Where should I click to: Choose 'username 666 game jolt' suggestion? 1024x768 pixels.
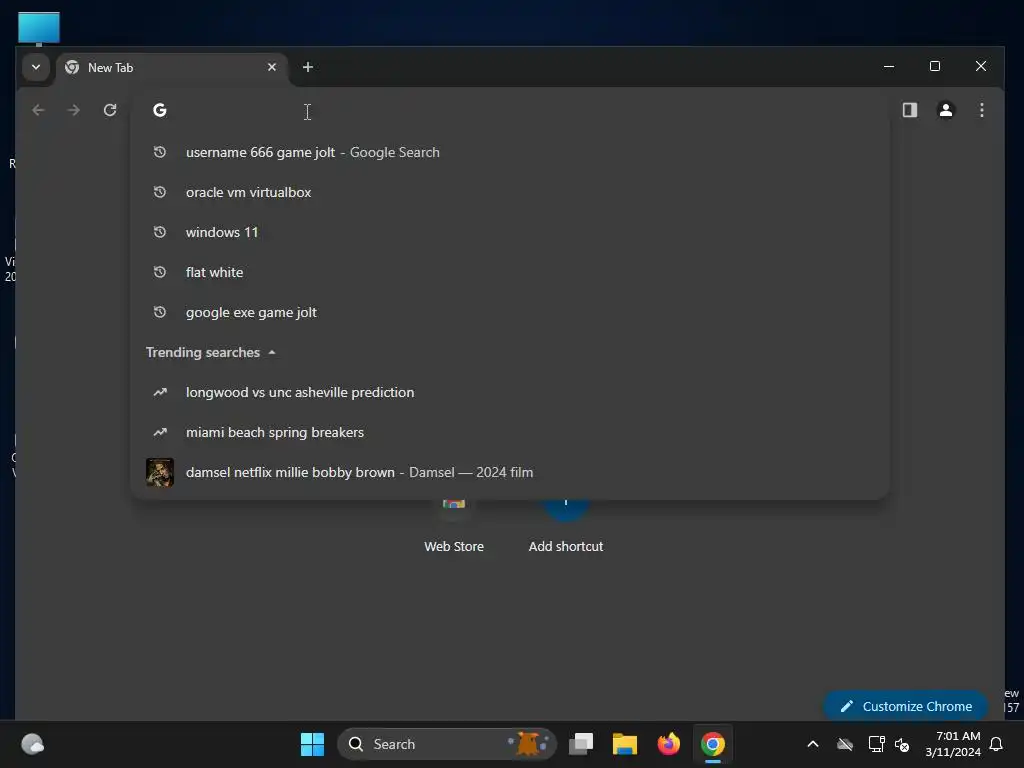coord(509,152)
